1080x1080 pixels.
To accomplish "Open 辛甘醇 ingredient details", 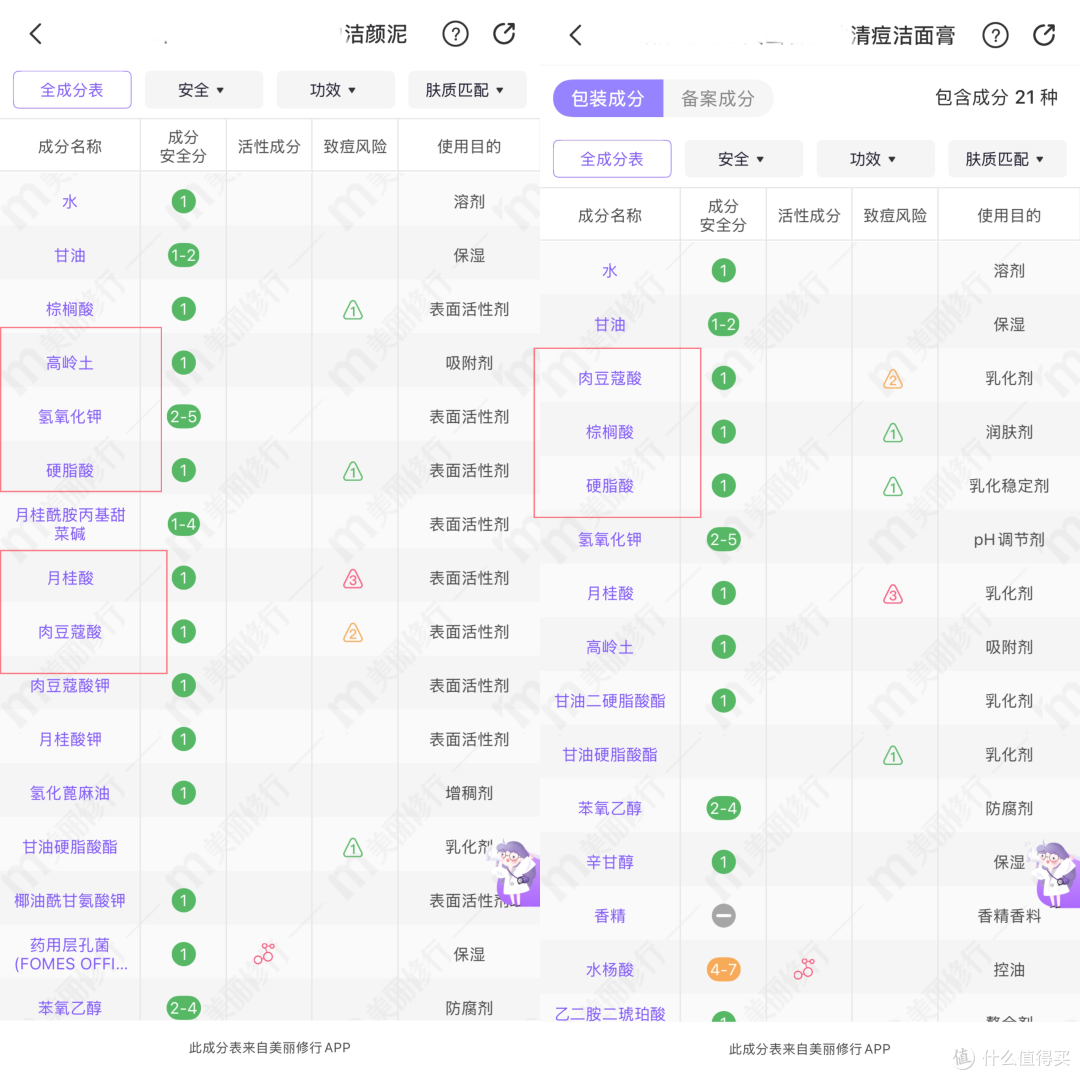I will click(610, 862).
